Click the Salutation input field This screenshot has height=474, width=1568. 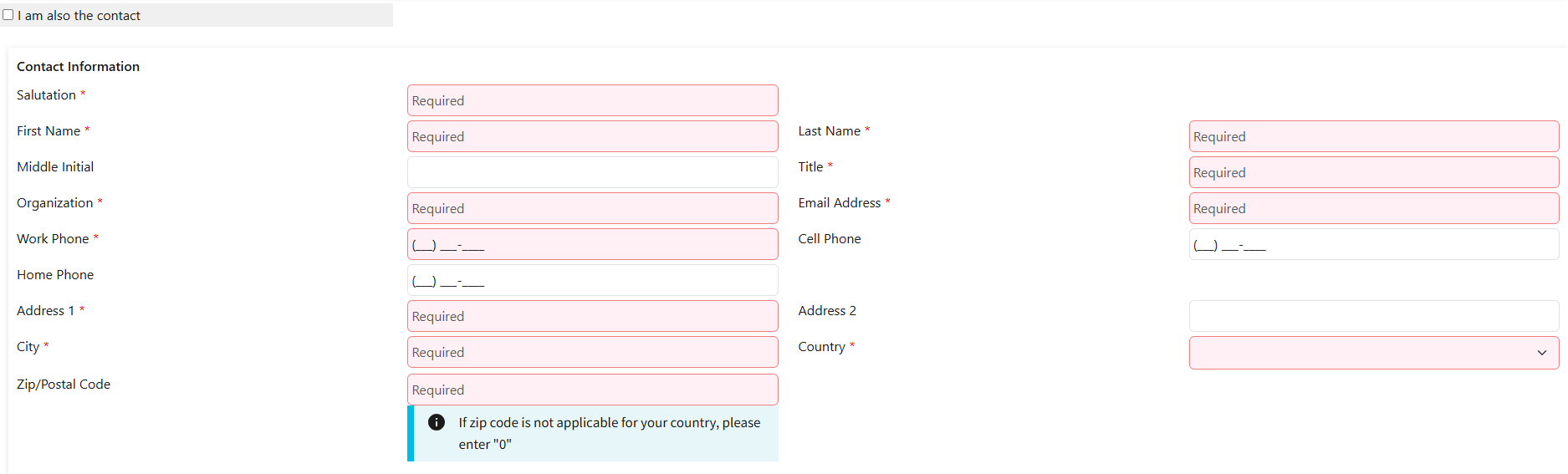coord(592,100)
